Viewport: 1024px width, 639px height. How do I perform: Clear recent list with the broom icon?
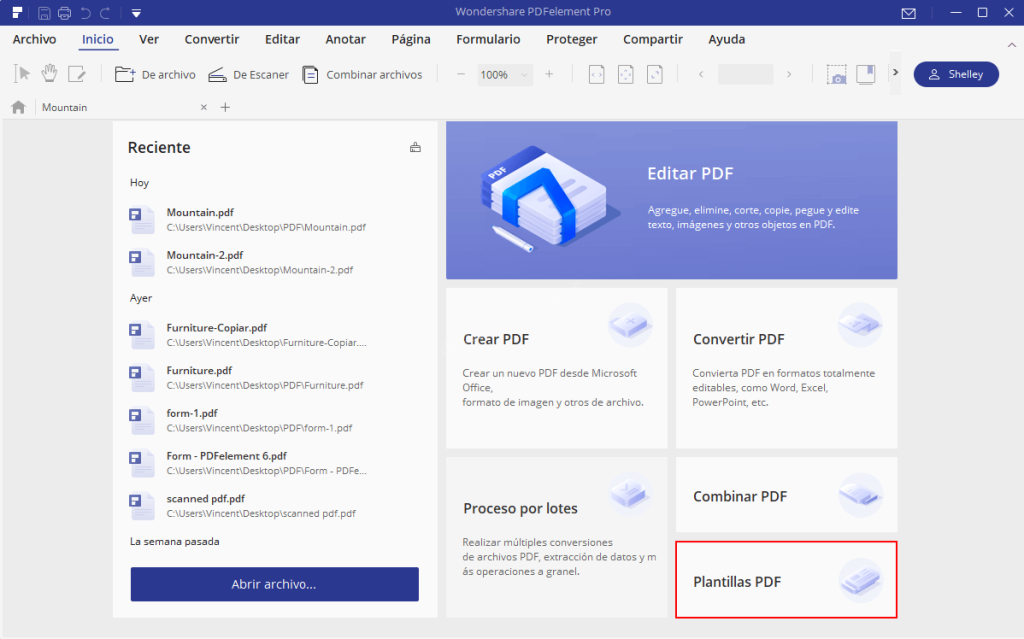(x=415, y=148)
